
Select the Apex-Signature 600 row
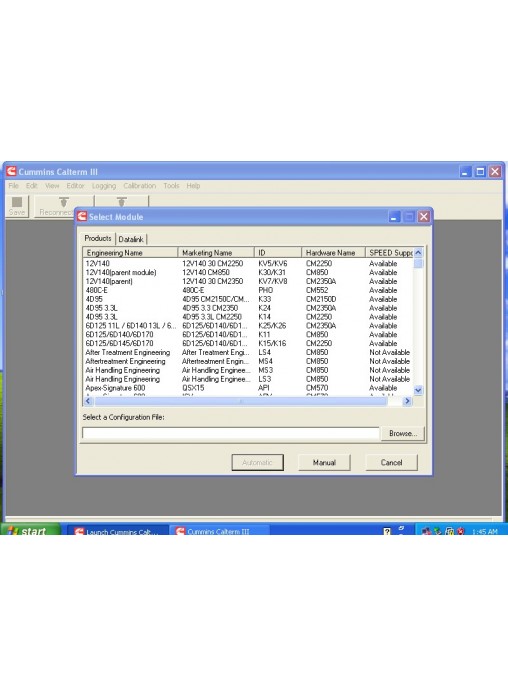(248, 388)
